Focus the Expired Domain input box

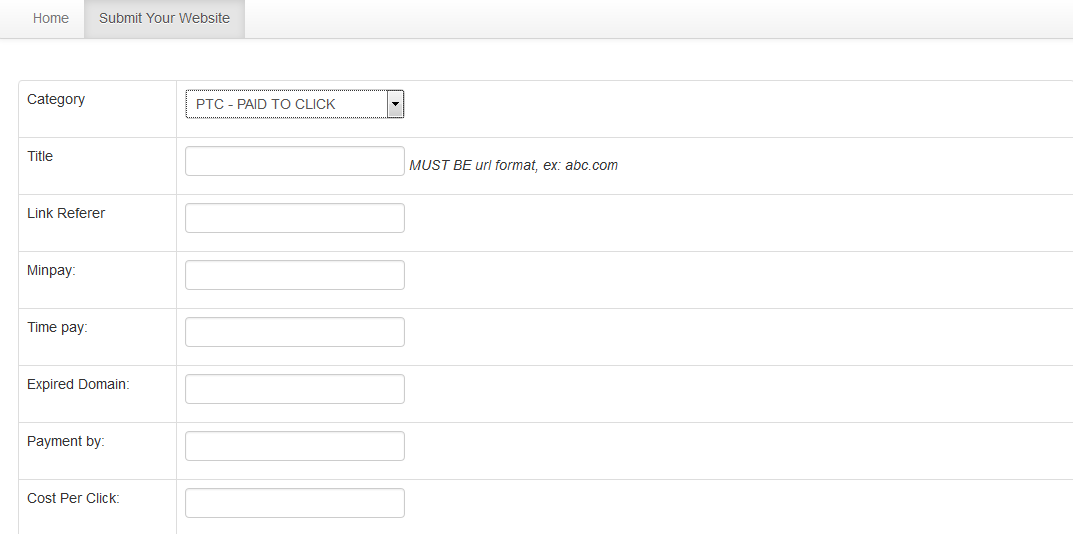(295, 389)
